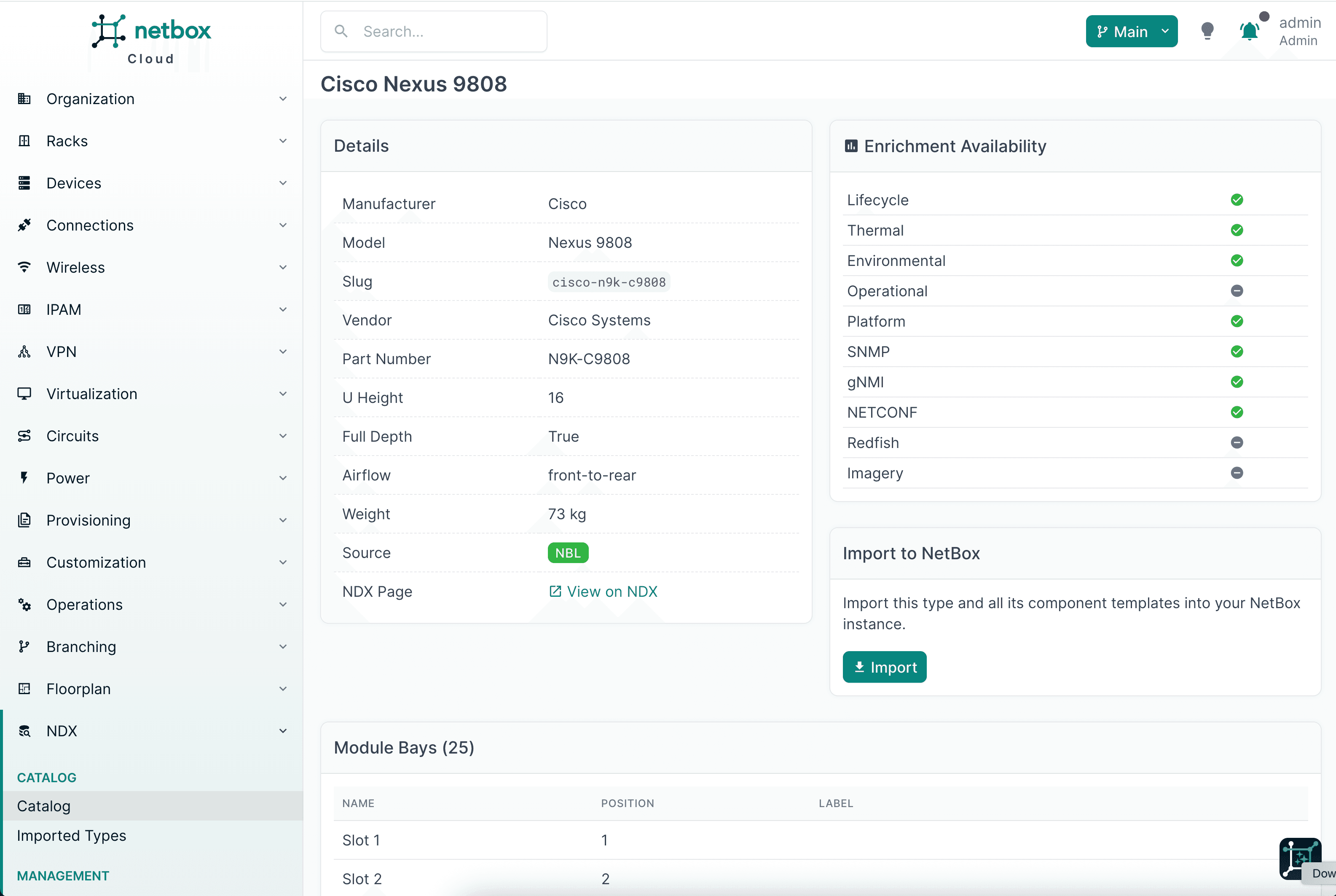1336x896 pixels.
Task: Toggle the light bulb color mode icon
Action: [x=1207, y=31]
